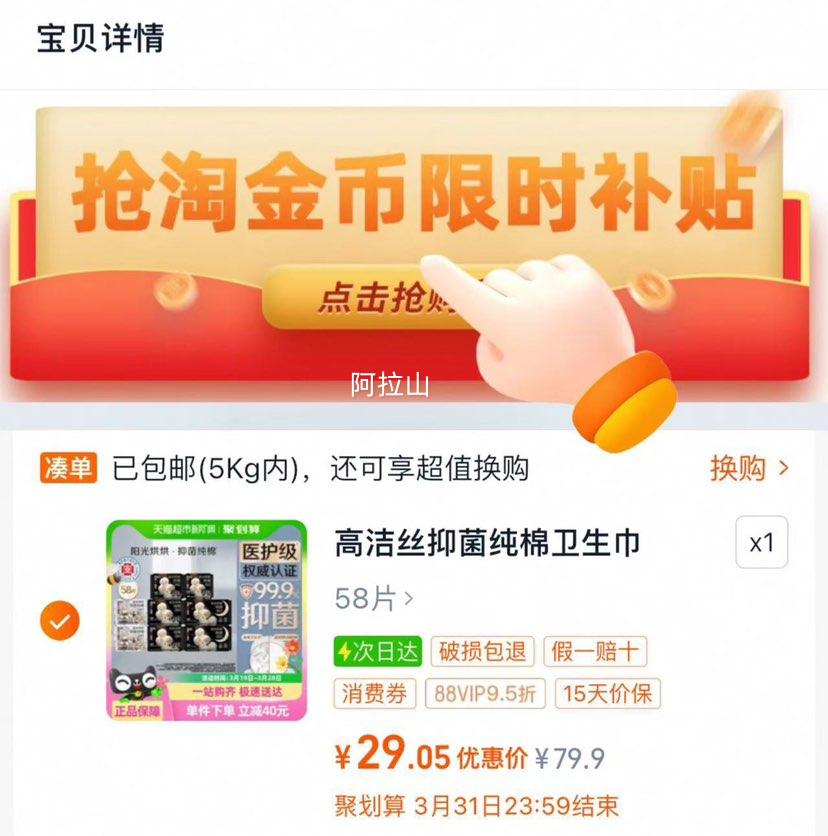Open the 换购 link with chevron
This screenshot has width=828, height=836.
(x=749, y=469)
